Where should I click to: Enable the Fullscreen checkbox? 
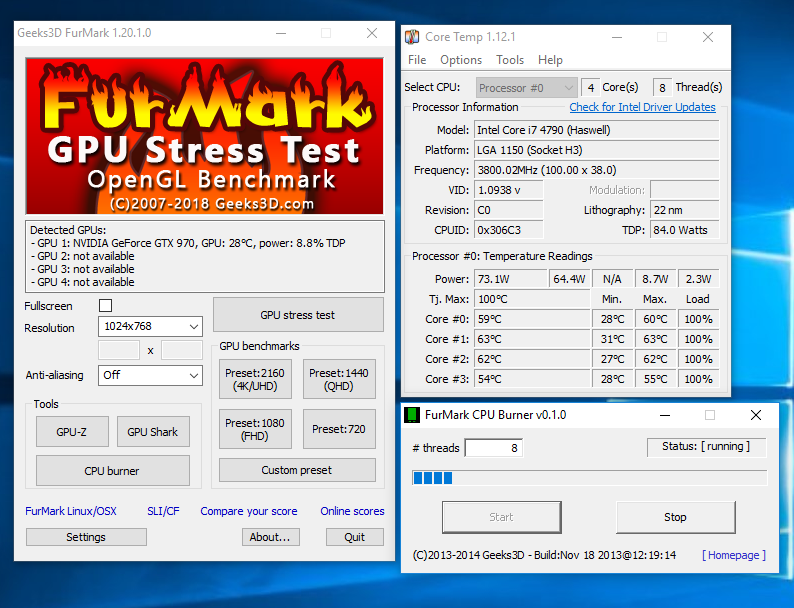pos(106,305)
